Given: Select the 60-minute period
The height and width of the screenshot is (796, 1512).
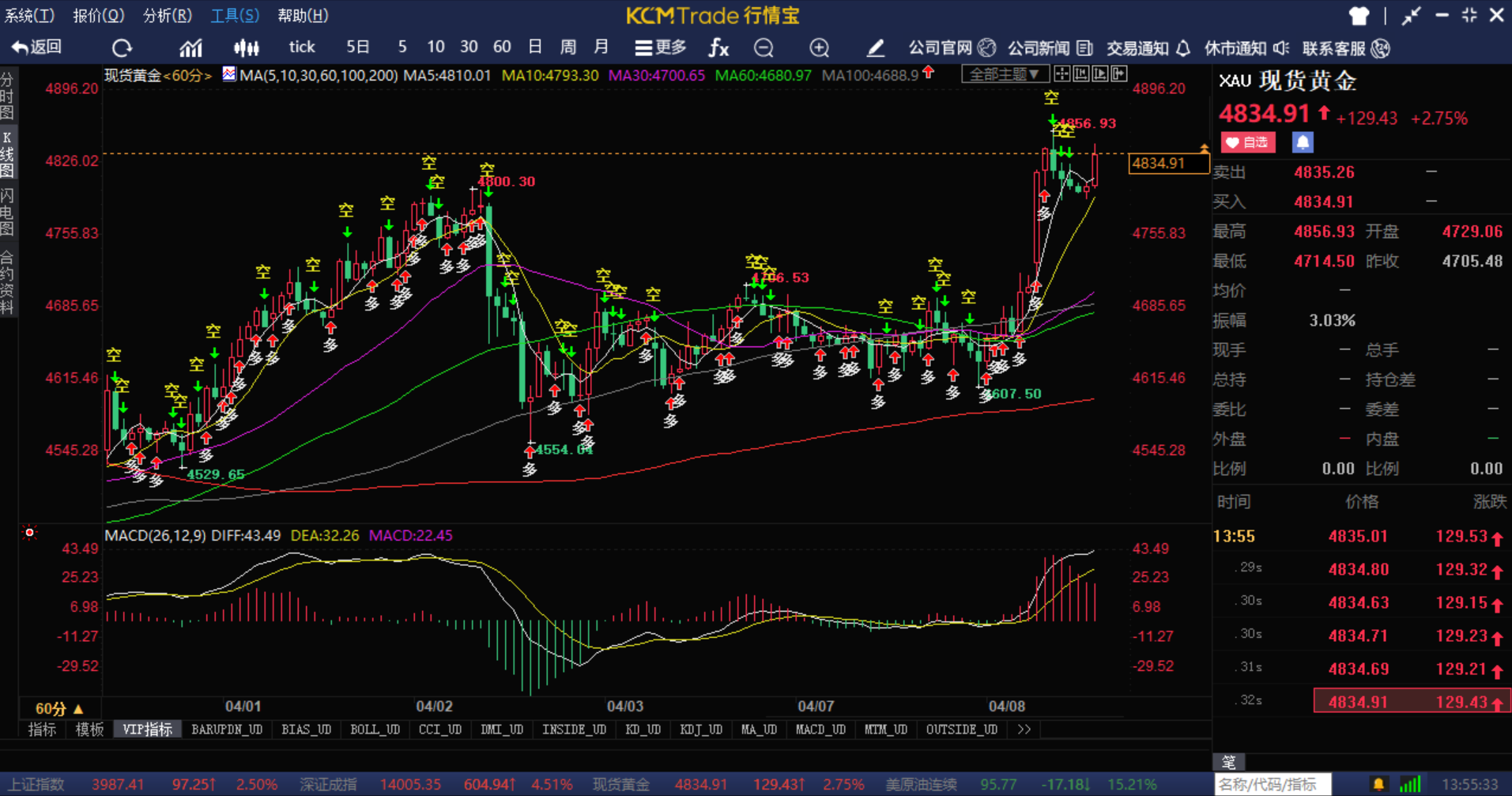Looking at the screenshot, I should (x=502, y=47).
